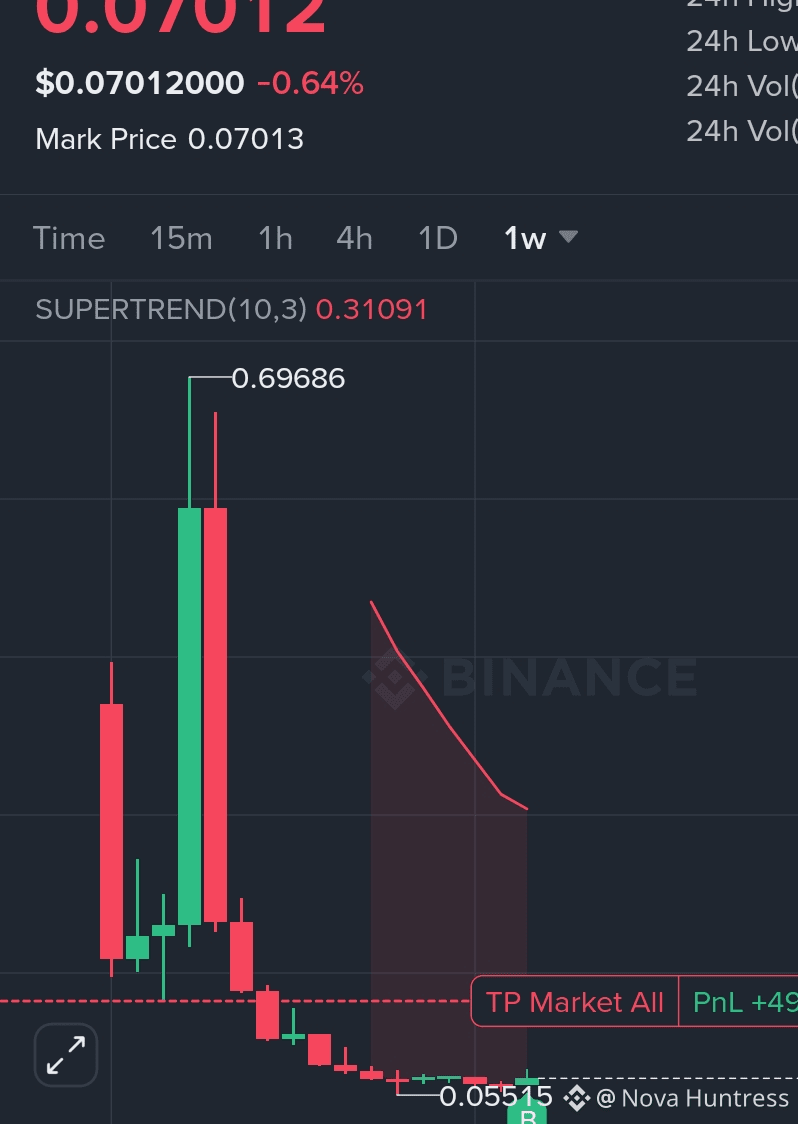Select the 1D interval tab
The image size is (798, 1124).
tap(437, 238)
